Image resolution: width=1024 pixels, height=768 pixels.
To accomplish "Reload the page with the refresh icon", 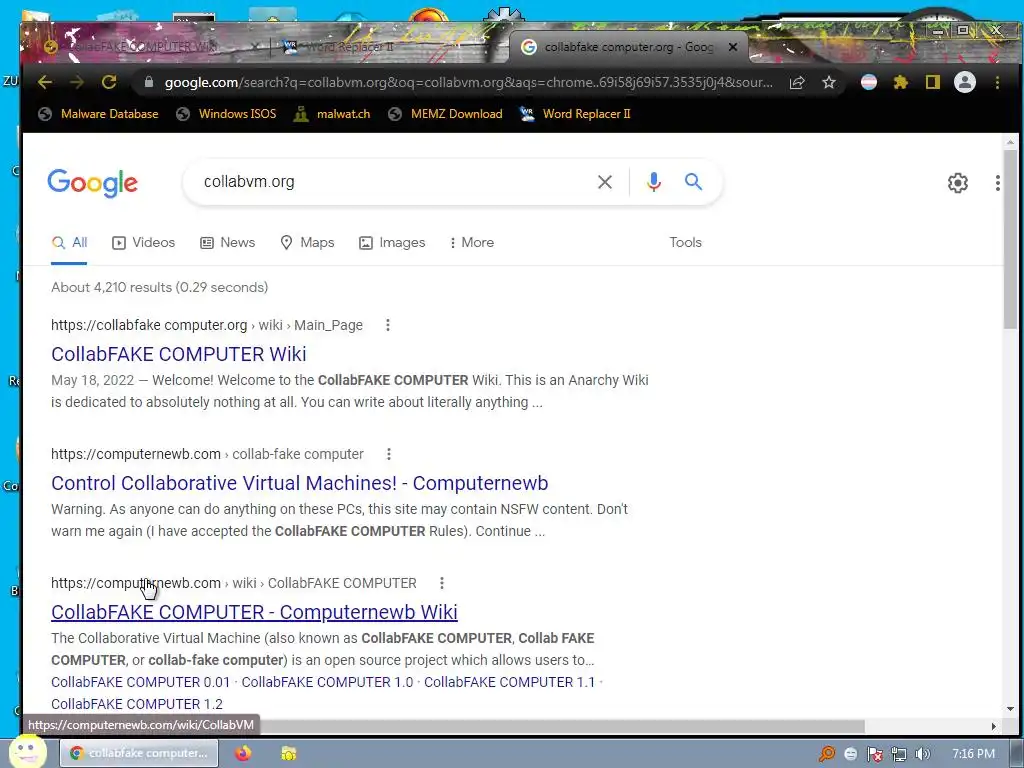I will [x=109, y=82].
